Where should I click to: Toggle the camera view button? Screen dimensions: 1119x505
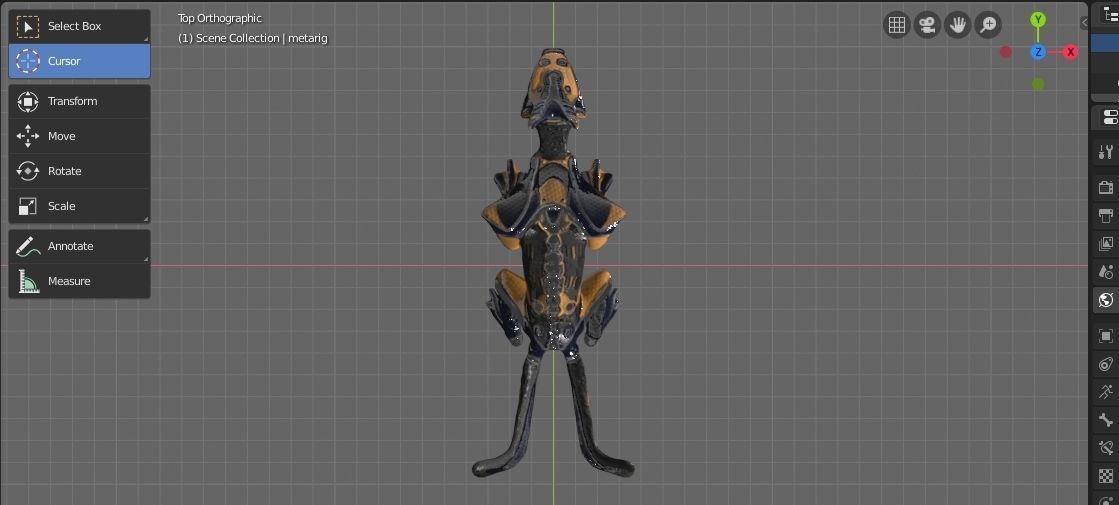927,25
